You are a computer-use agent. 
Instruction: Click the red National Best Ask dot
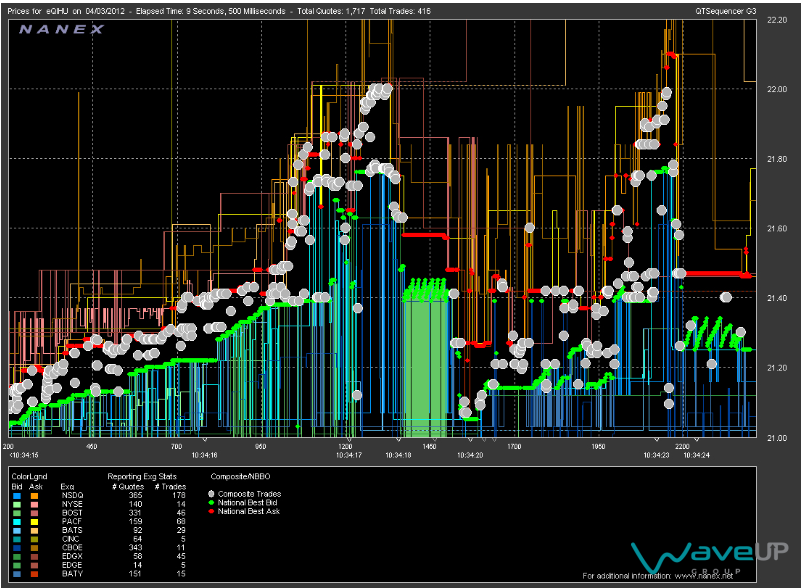tap(211, 511)
